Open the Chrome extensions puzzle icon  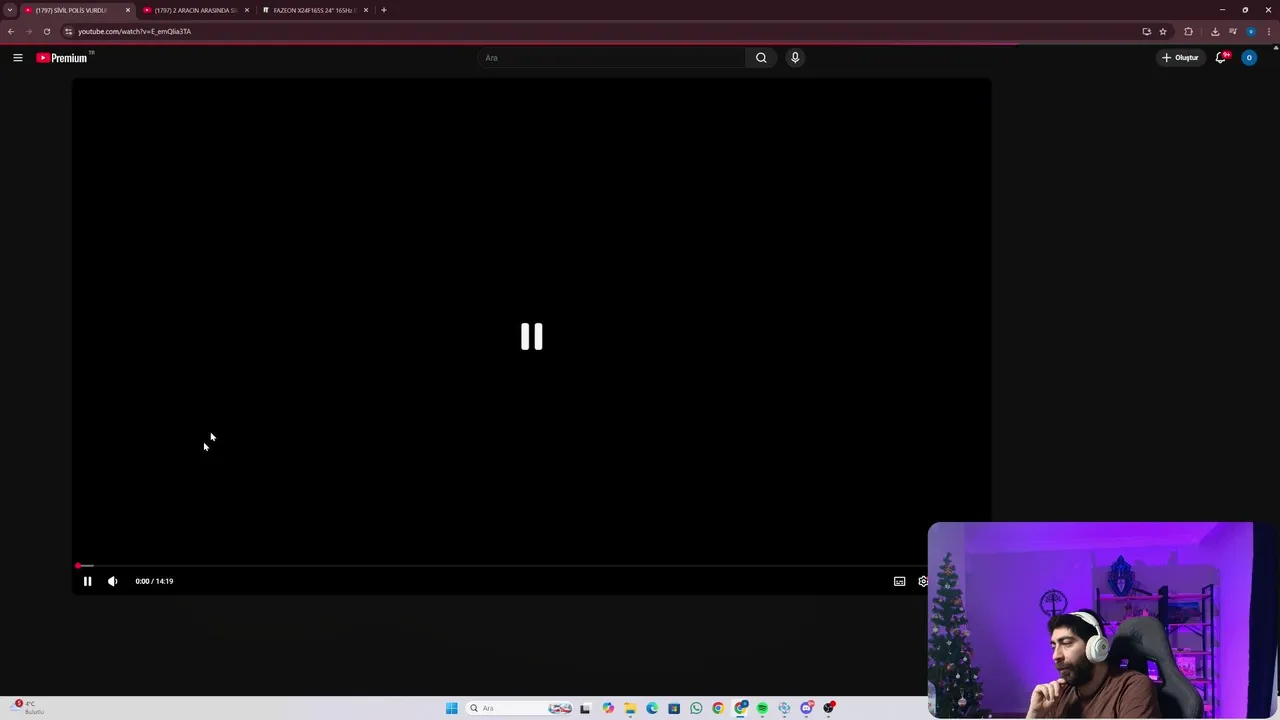[x=1189, y=31]
